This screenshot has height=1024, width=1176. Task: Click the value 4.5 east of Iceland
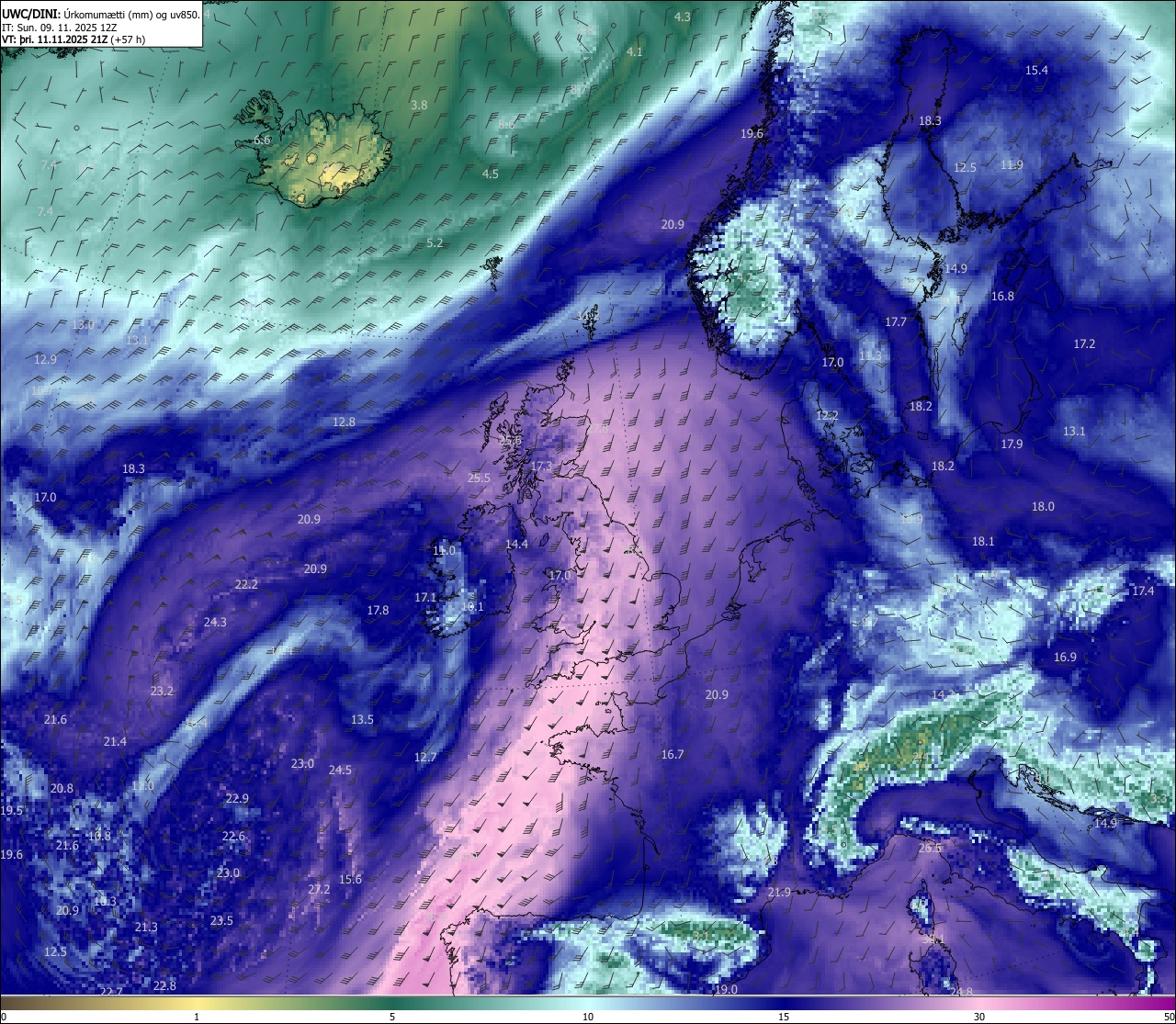click(x=491, y=174)
